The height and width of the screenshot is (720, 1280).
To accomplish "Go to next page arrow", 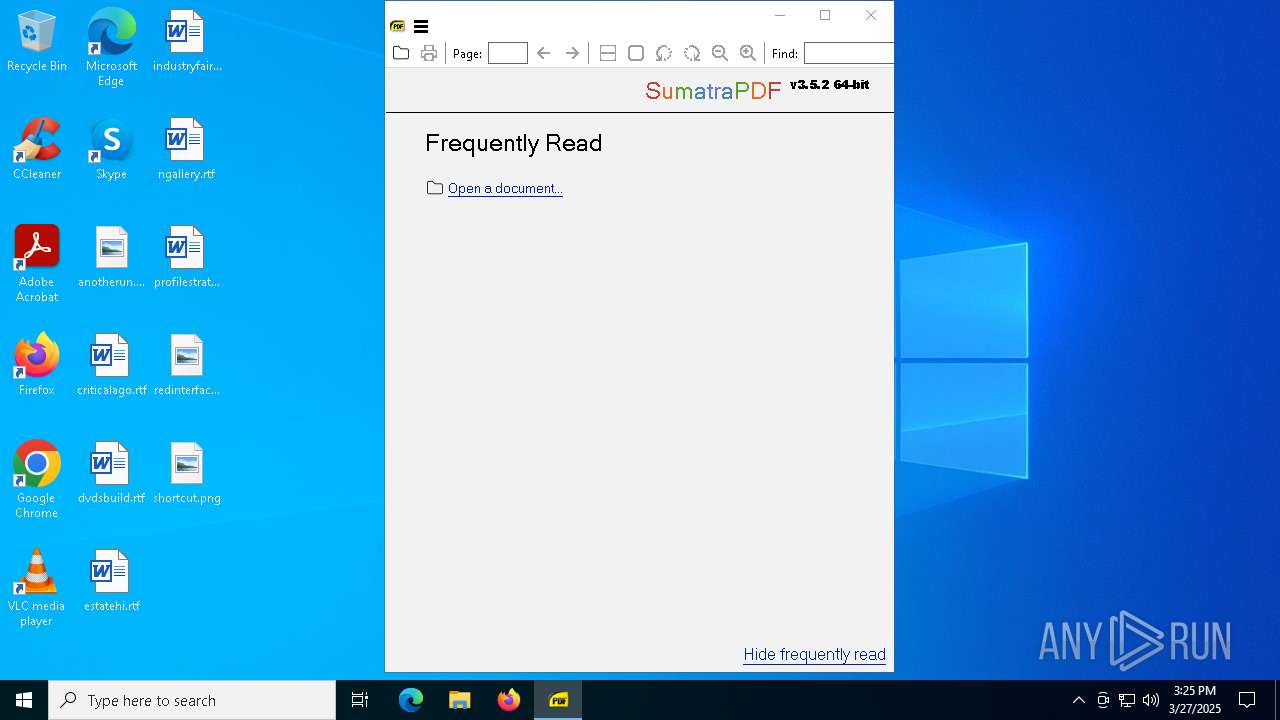I will coord(572,53).
